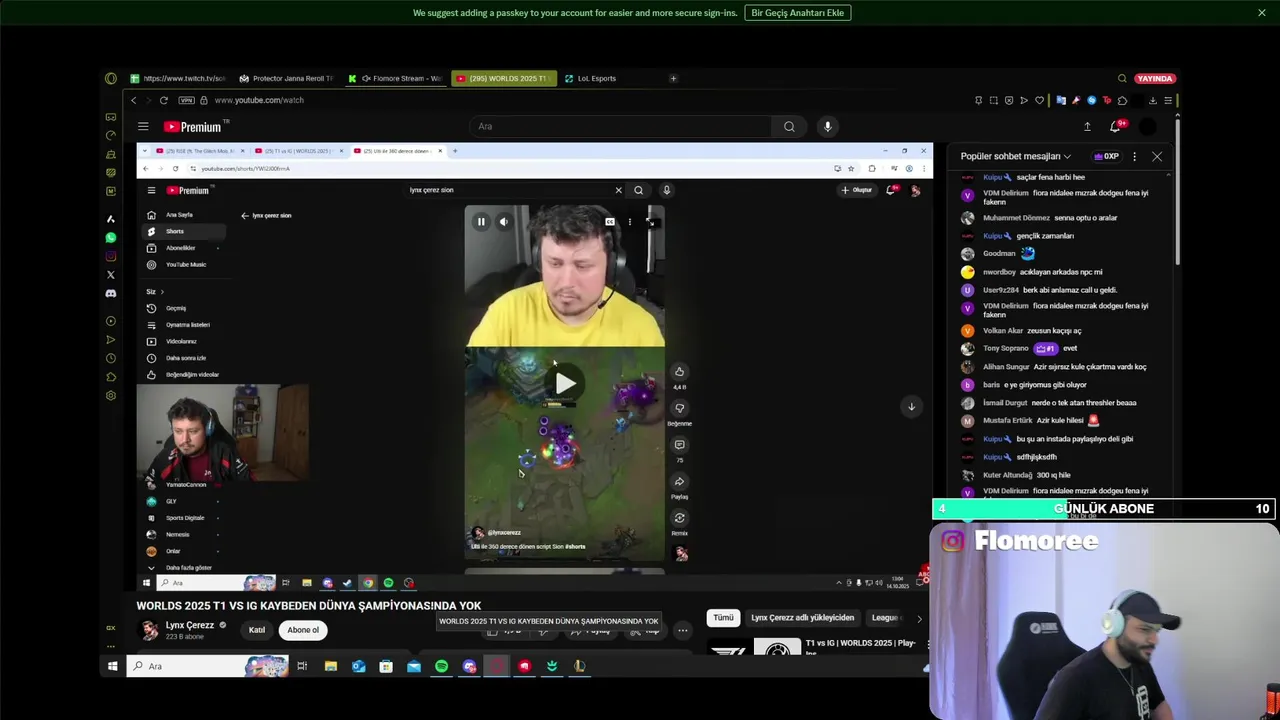This screenshot has height=720, width=1280.
Task: Open Opera sidebar settings gear
Action: pos(111,396)
